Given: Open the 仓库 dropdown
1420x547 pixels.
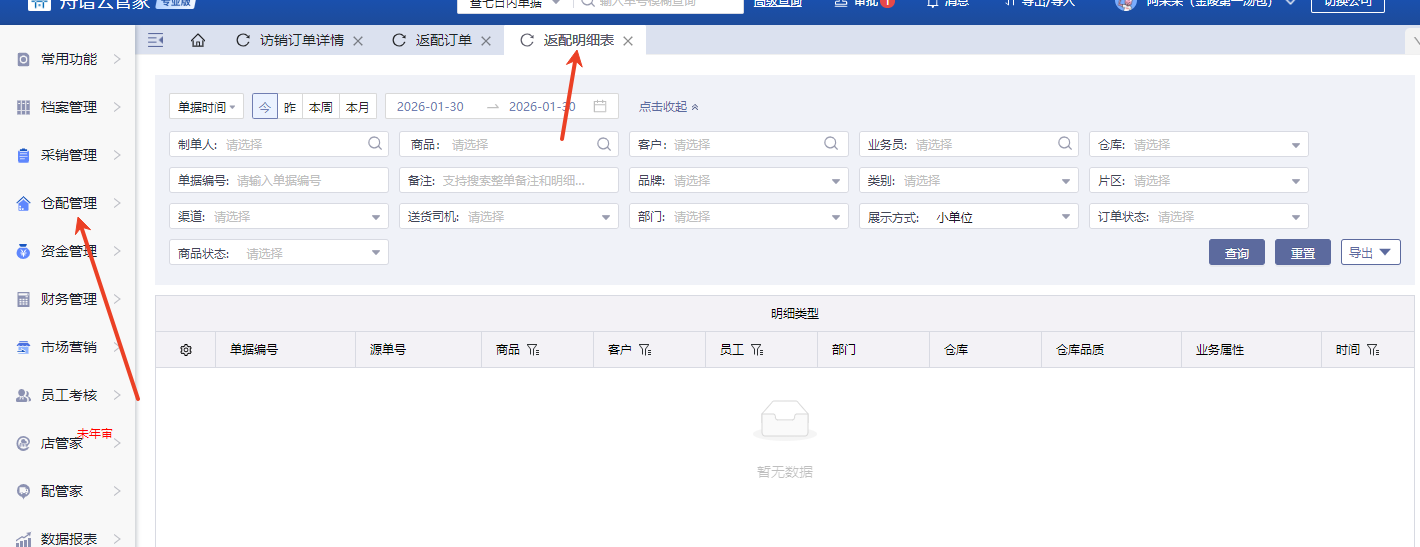Looking at the screenshot, I should (x=1198, y=144).
